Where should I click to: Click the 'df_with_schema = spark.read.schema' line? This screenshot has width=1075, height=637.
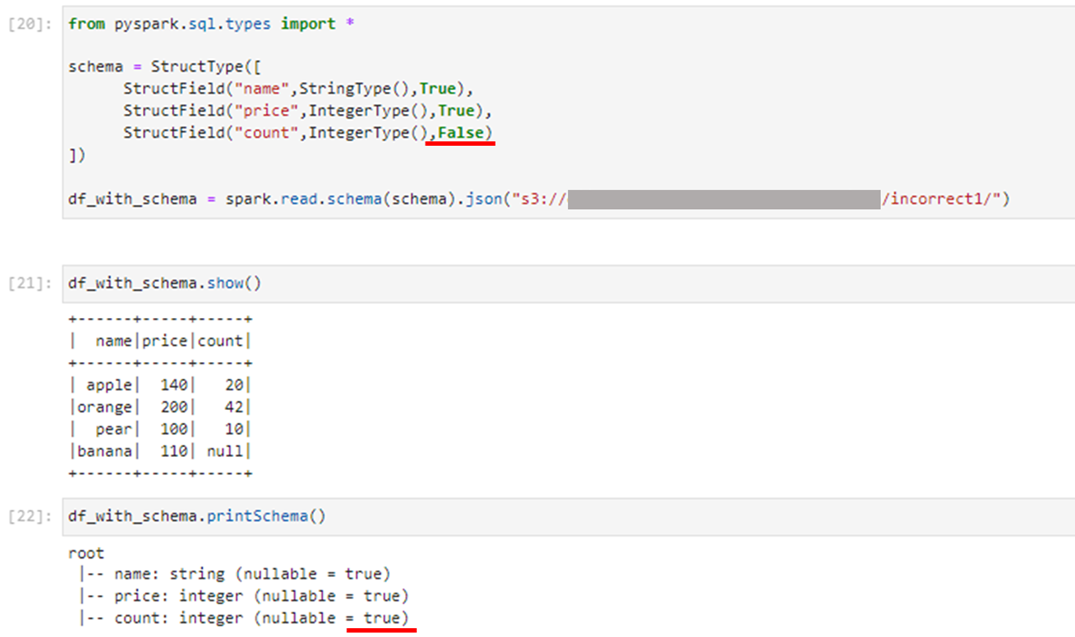point(539,199)
